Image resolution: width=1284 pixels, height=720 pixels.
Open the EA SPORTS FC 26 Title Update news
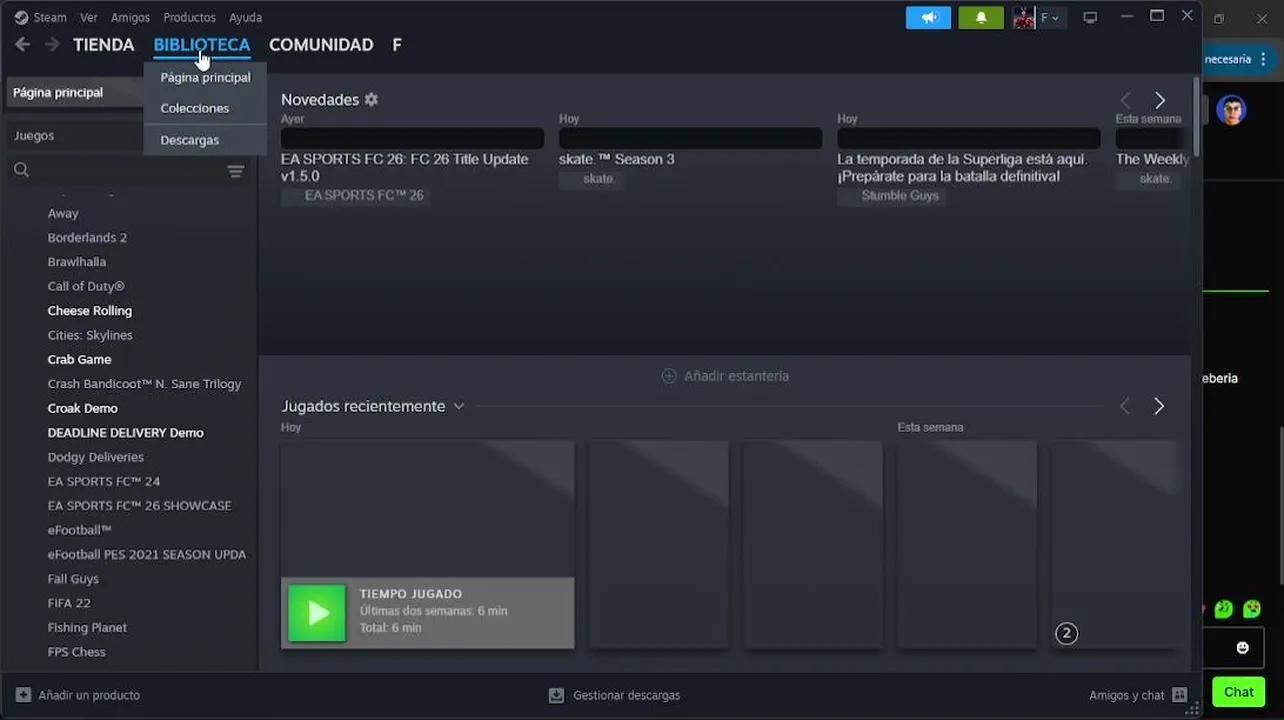coord(405,167)
